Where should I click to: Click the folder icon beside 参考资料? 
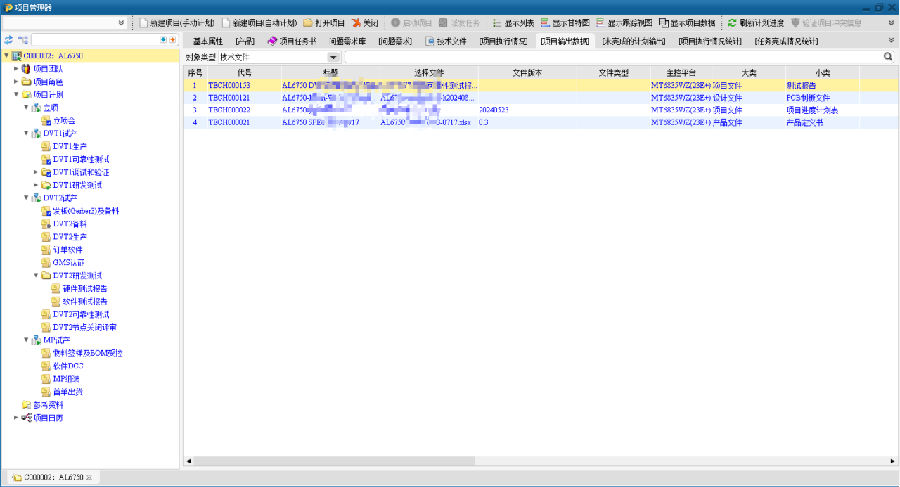click(x=26, y=405)
